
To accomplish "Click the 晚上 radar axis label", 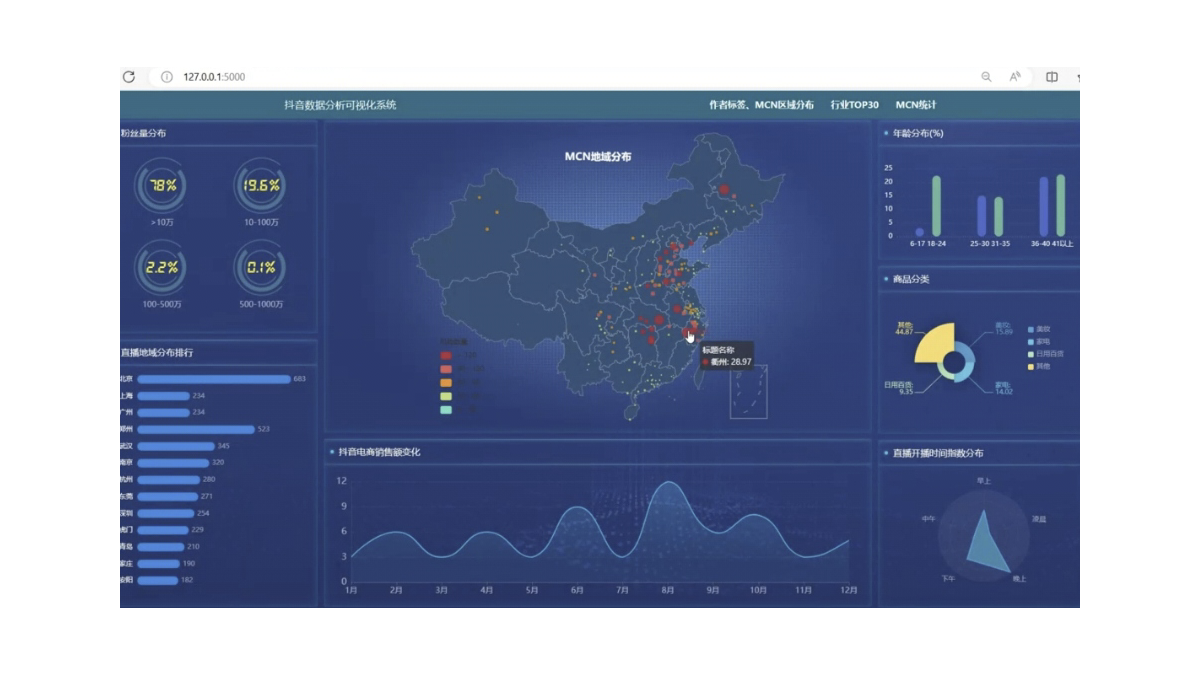I will pyautogui.click(x=1019, y=578).
